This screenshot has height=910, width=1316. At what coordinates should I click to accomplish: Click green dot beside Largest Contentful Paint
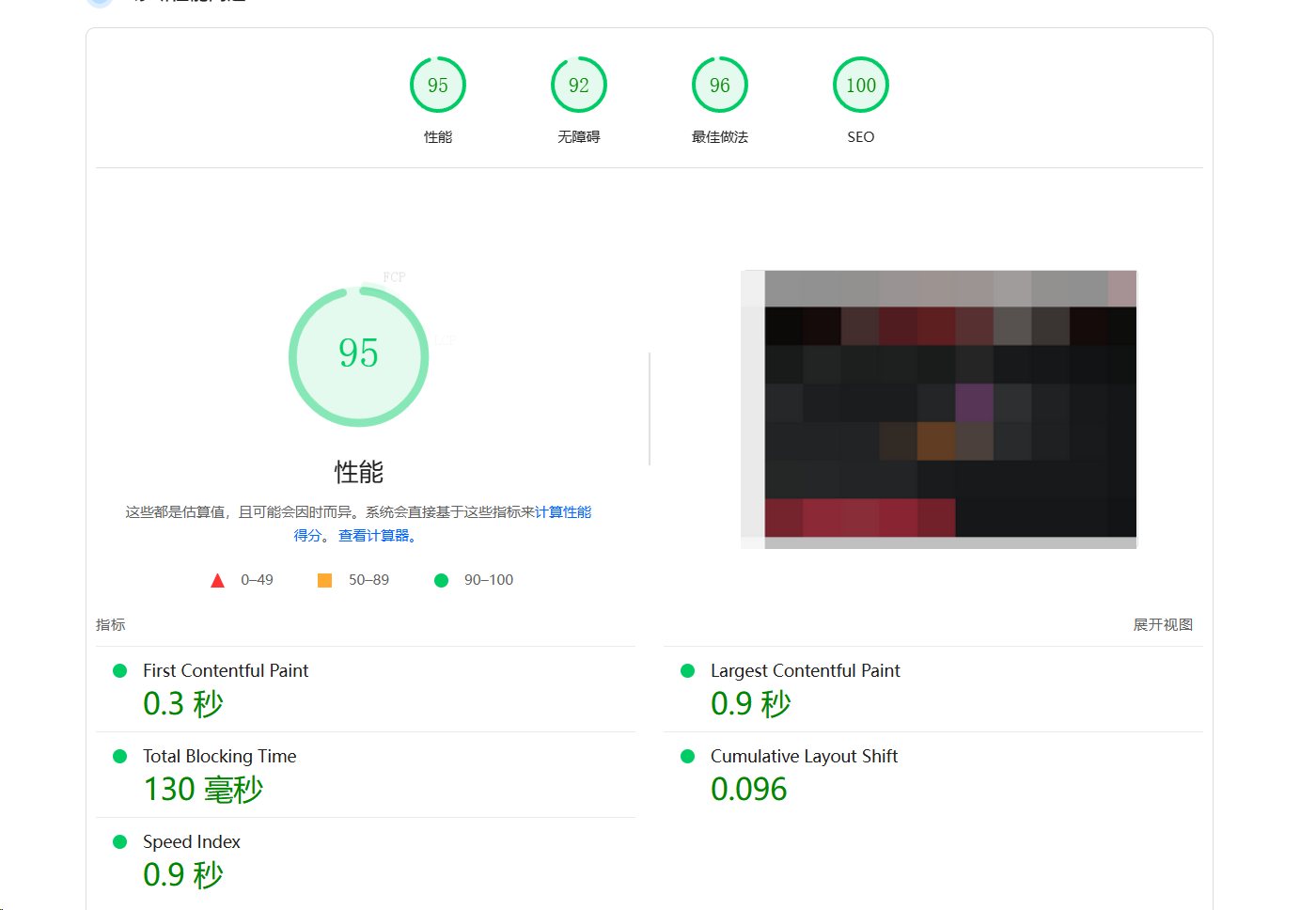(688, 671)
